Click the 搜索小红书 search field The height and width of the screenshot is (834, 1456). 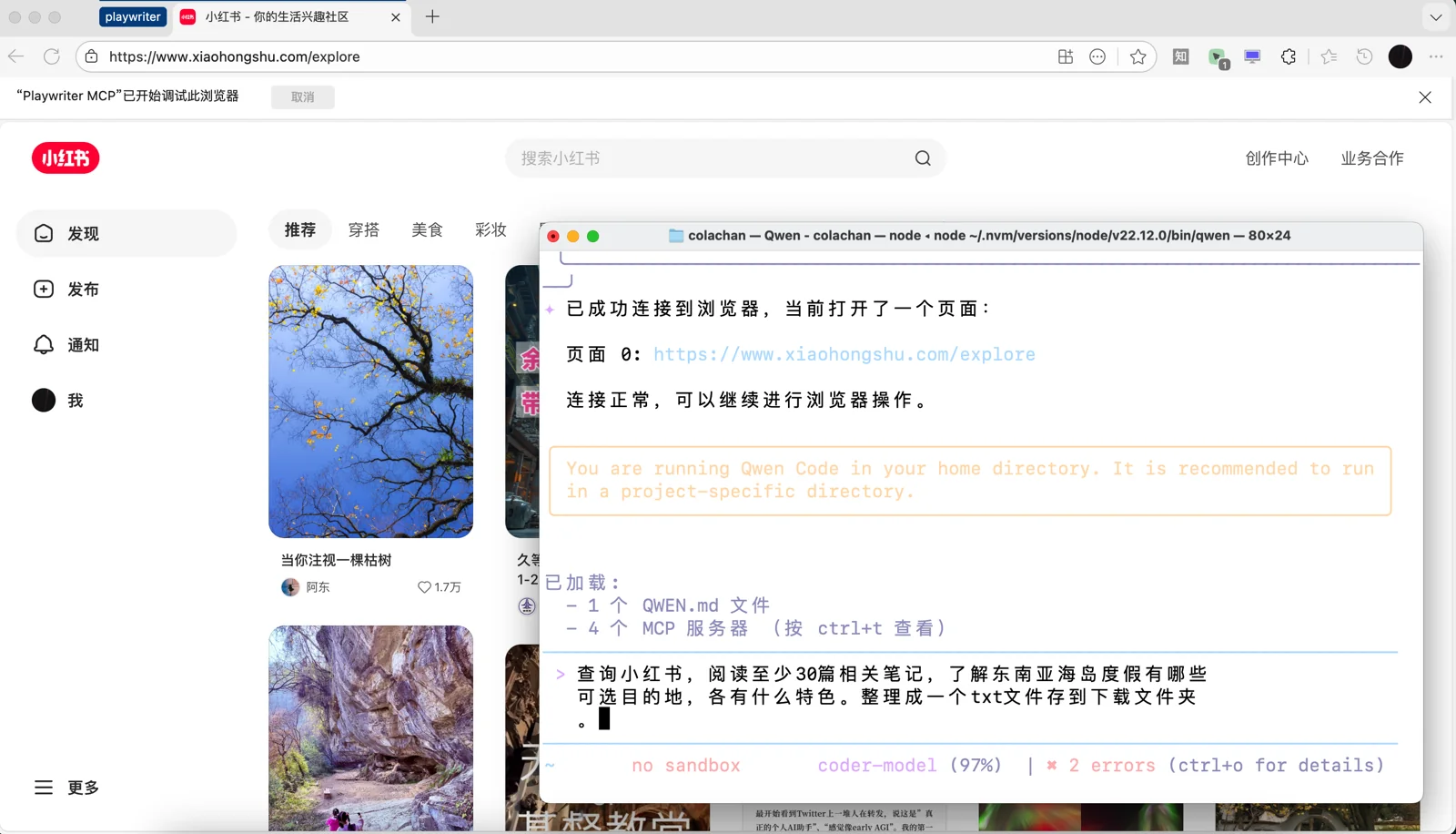click(710, 158)
